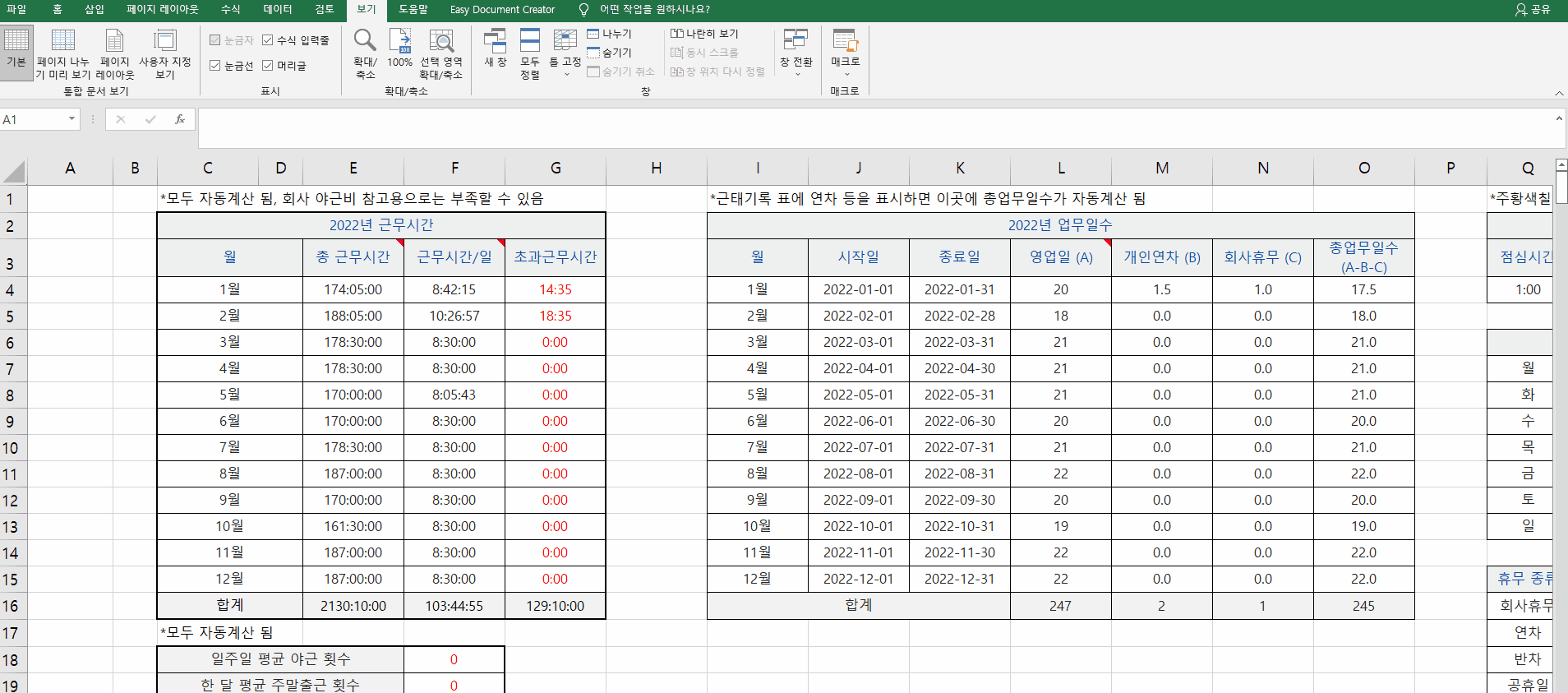The width and height of the screenshot is (1568, 693).
Task: Expand the formula bar with the chevron
Action: click(1559, 119)
